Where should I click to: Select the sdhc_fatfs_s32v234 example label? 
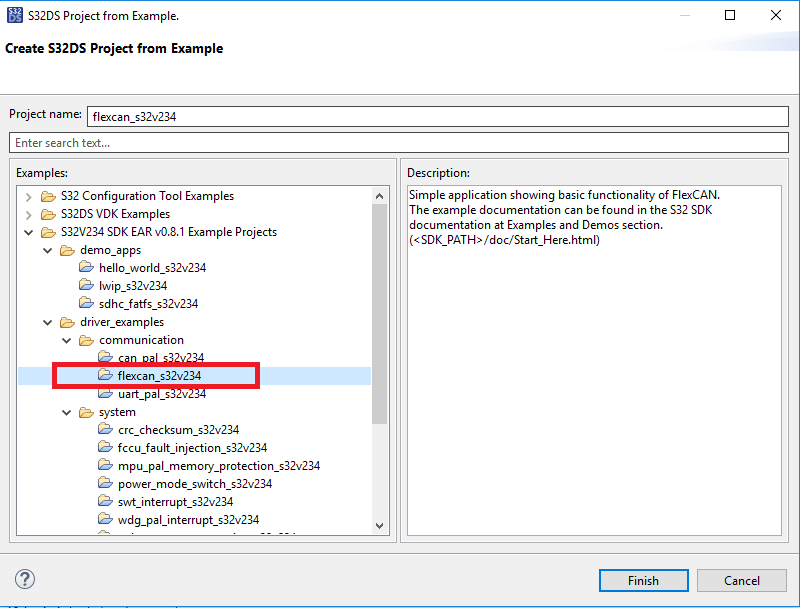coord(148,304)
